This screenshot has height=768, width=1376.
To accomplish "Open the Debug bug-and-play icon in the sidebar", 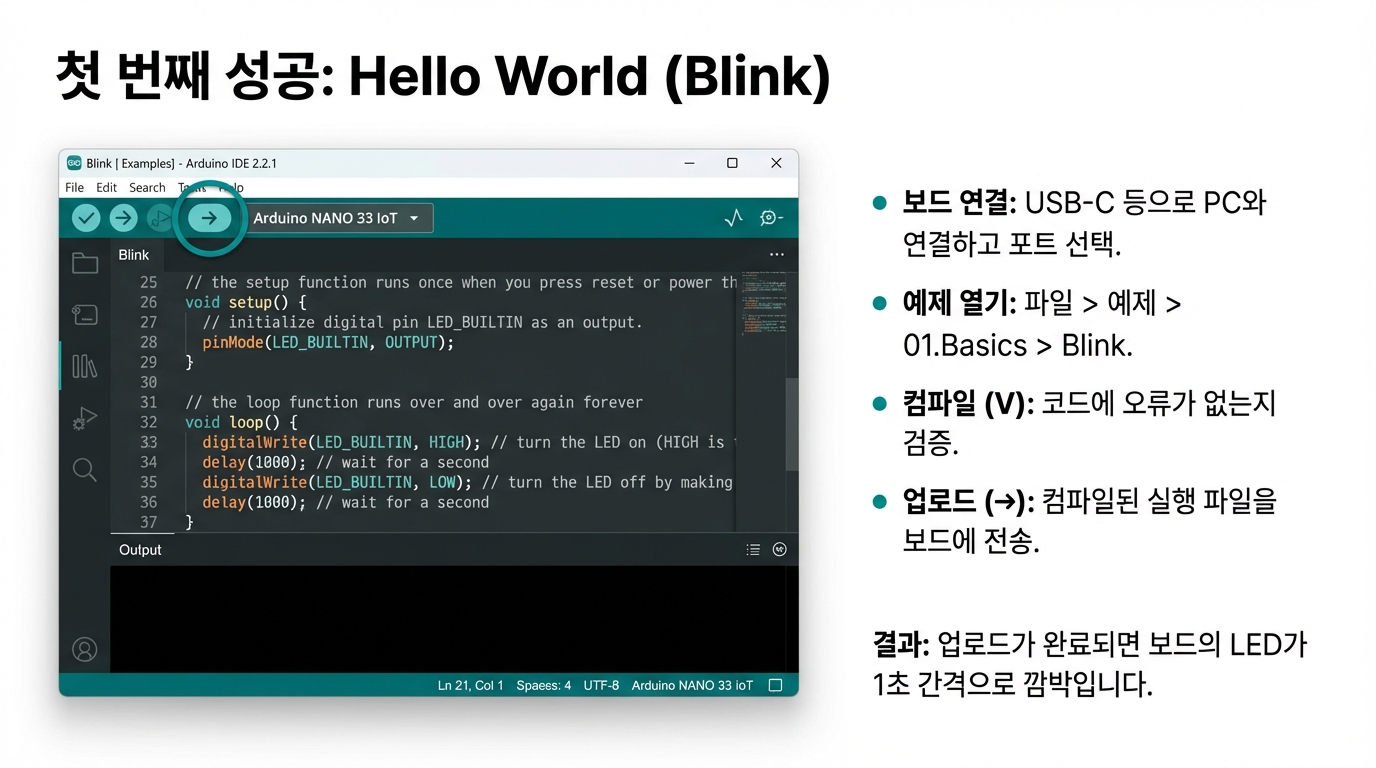I will [85, 419].
